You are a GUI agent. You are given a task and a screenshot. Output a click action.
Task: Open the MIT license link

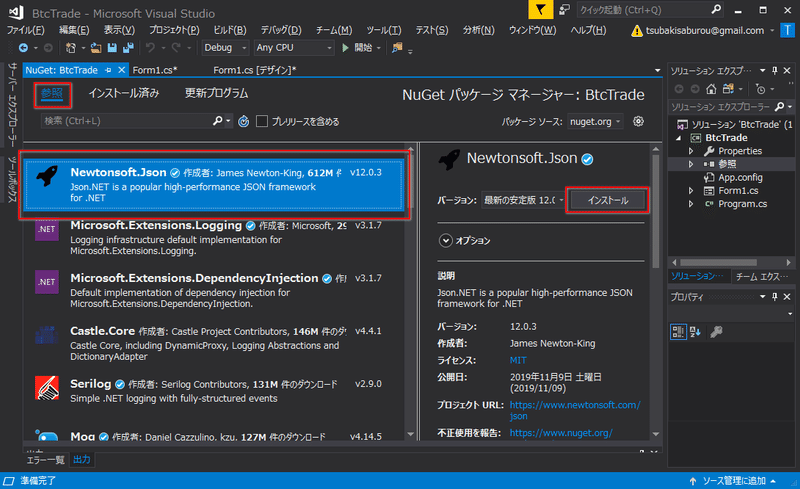518,360
